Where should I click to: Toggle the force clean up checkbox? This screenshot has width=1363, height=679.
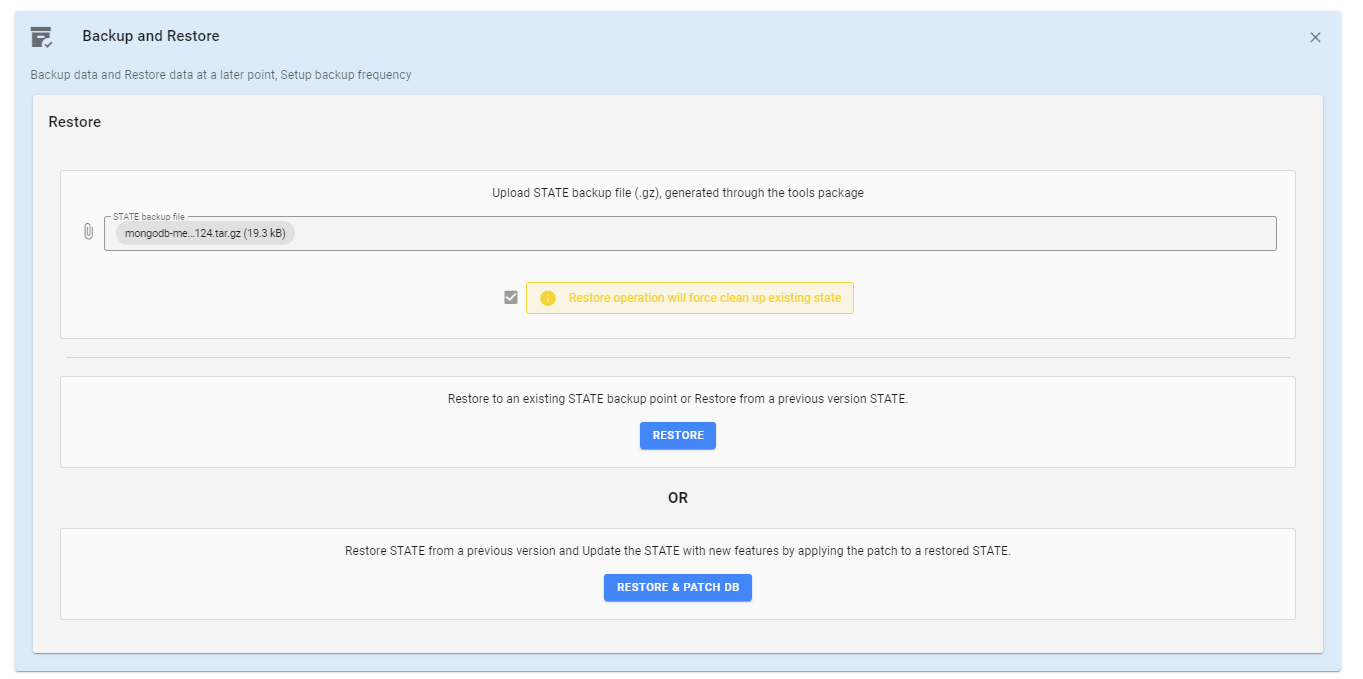tap(511, 298)
